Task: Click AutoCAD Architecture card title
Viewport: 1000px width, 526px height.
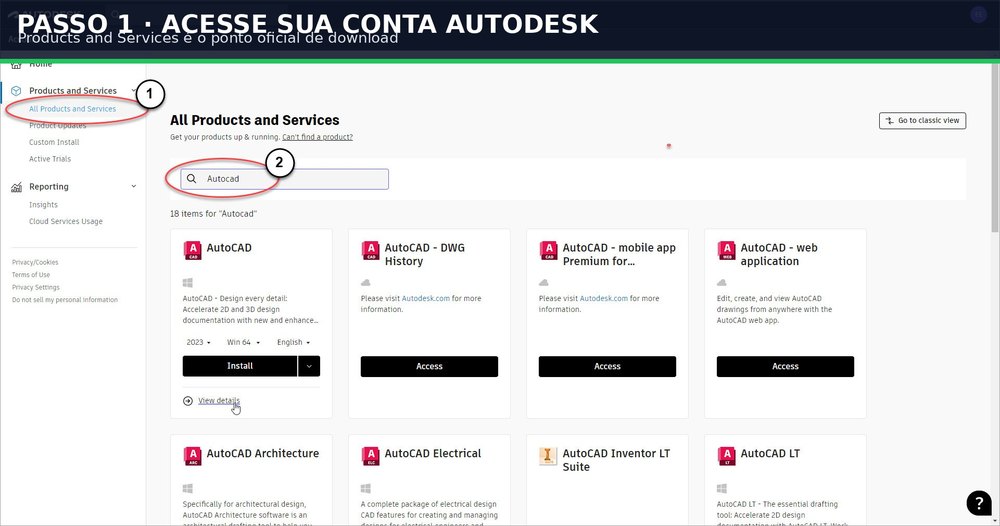Action: tap(263, 453)
